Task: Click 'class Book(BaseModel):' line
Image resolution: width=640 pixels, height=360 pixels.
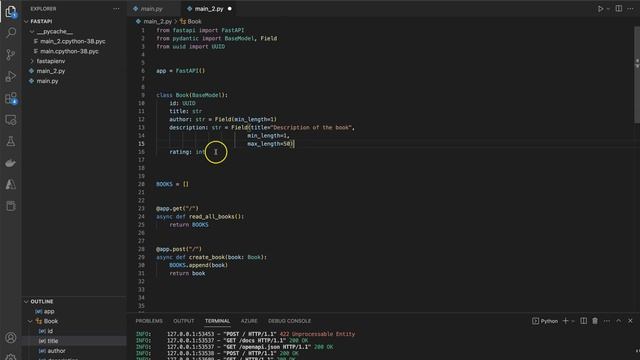Action: tap(192, 95)
